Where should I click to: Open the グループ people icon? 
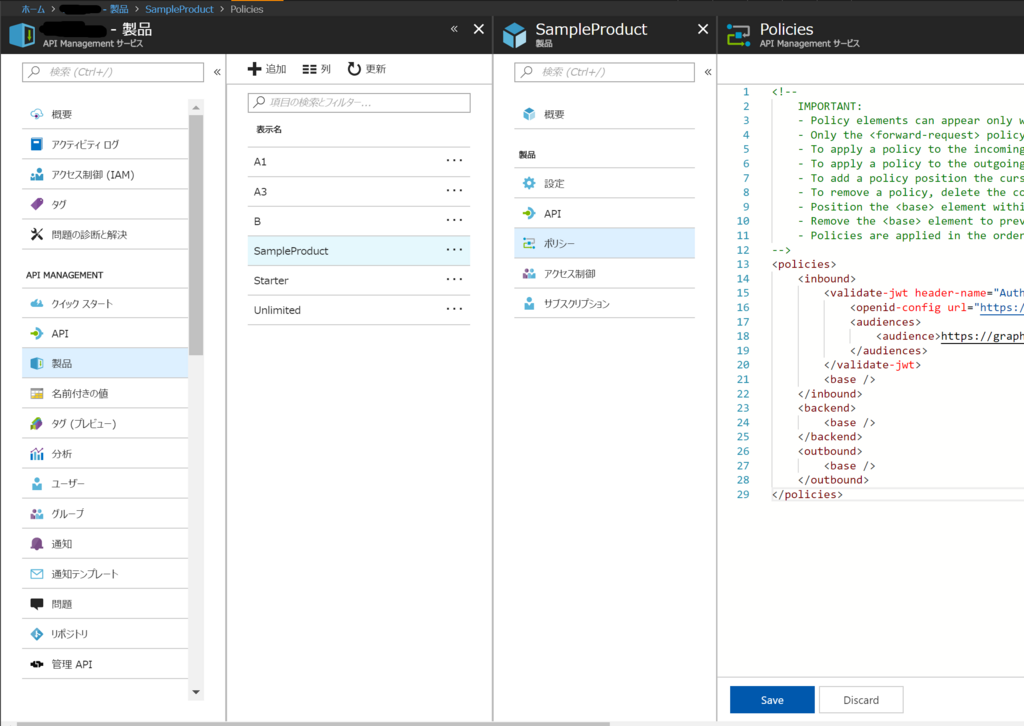point(37,514)
